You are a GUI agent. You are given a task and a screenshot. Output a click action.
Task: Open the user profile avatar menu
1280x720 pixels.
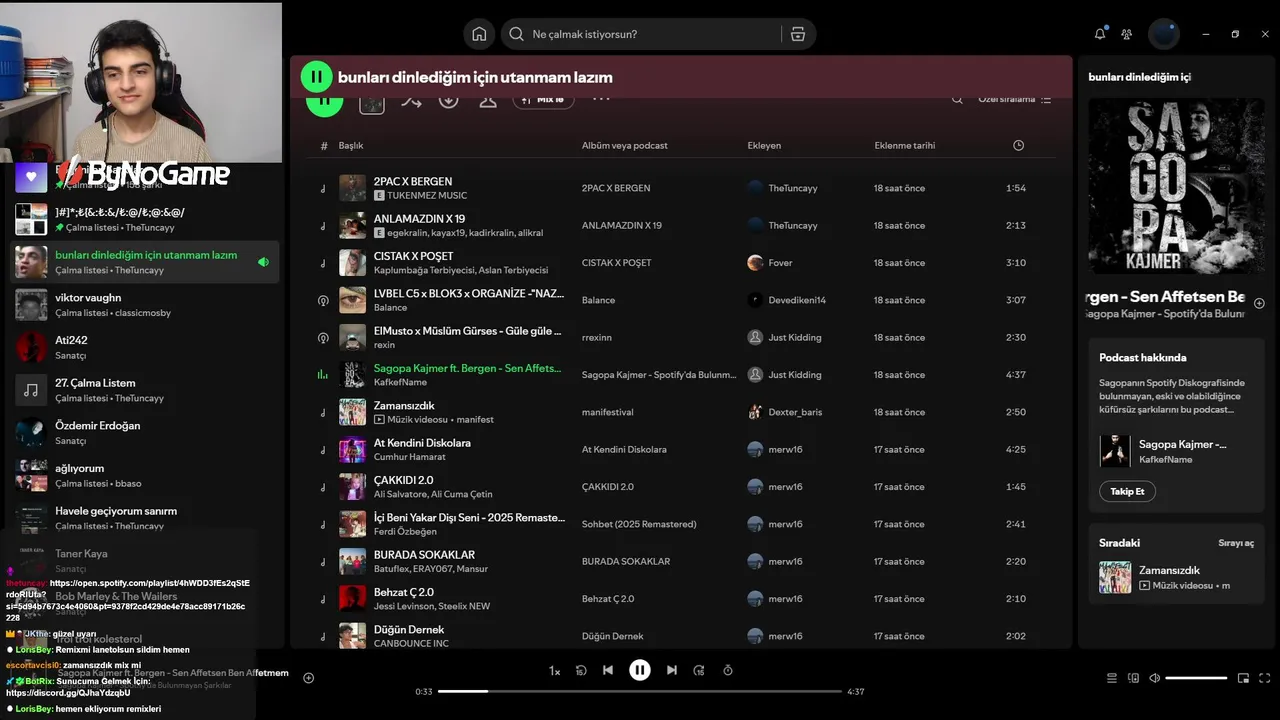coord(1164,34)
